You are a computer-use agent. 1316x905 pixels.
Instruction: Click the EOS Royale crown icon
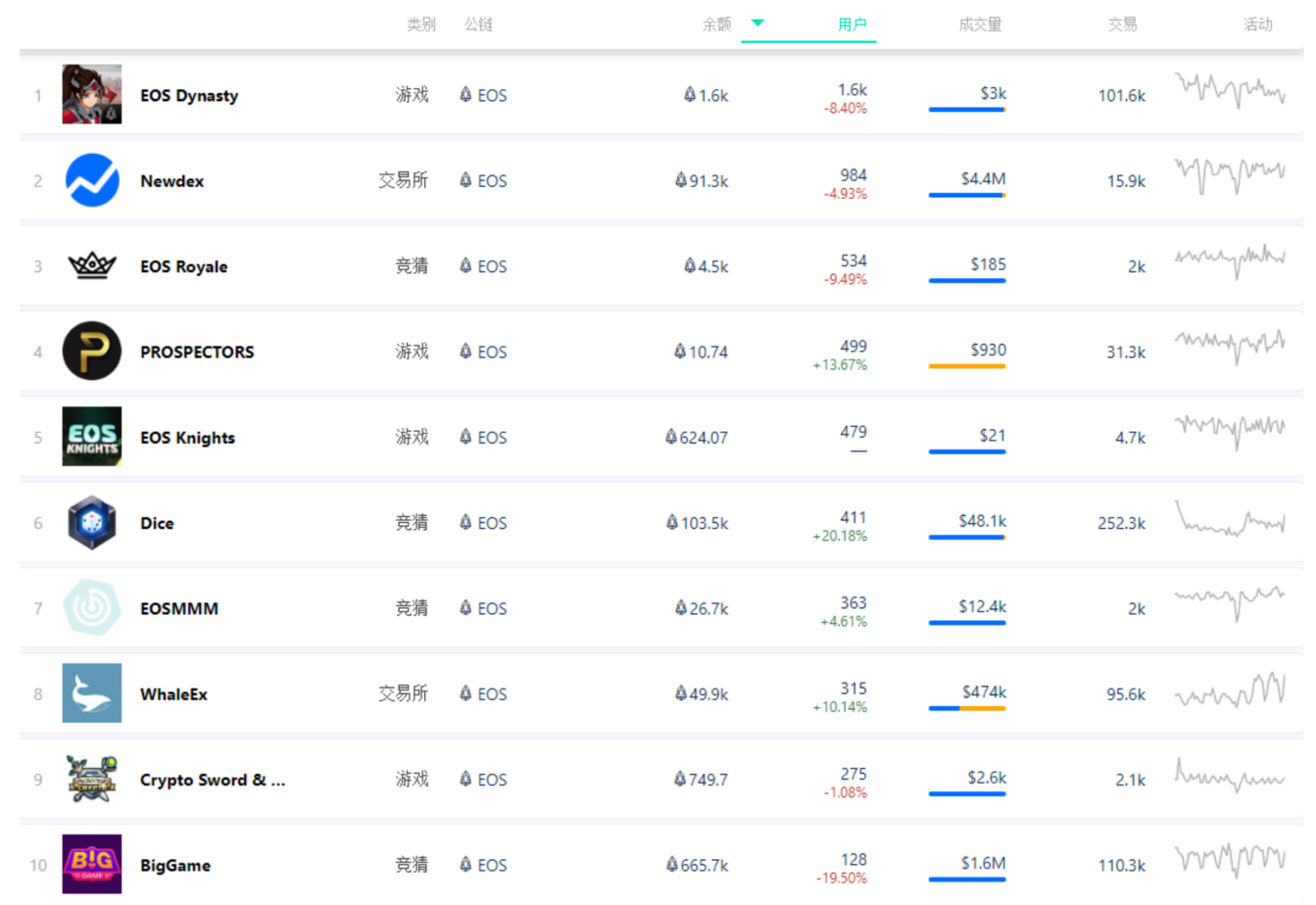(92, 265)
